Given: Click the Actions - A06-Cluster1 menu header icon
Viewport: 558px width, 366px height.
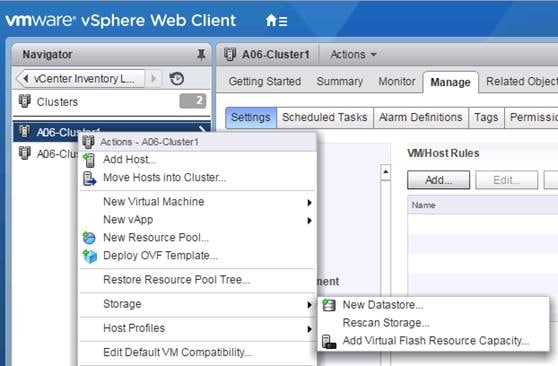Looking at the screenshot, I should pyautogui.click(x=88, y=142).
